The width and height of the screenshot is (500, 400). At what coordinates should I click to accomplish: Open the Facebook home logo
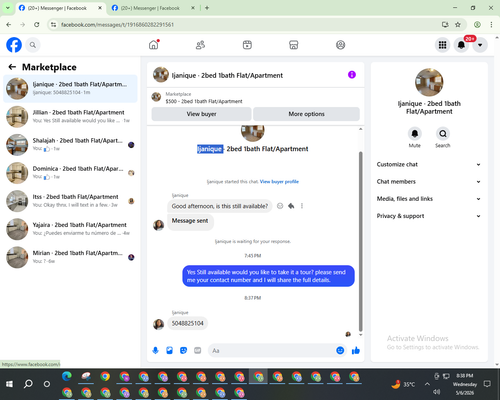point(14,45)
